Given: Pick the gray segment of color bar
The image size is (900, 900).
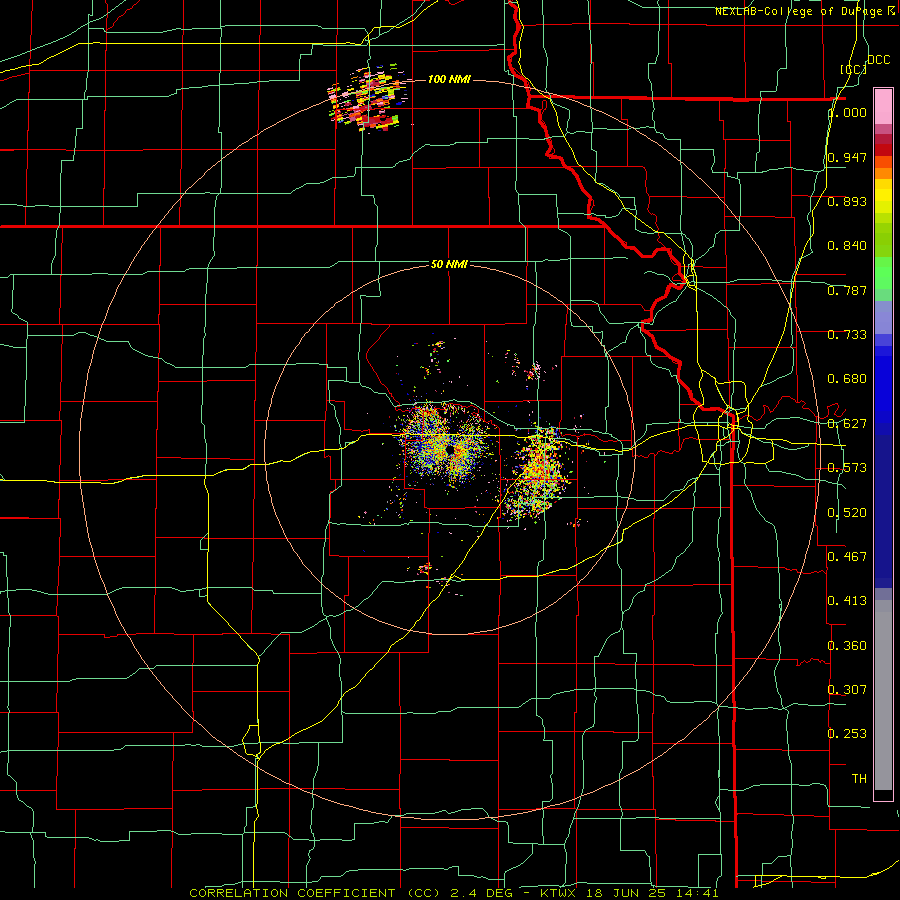Looking at the screenshot, I should tap(883, 695).
